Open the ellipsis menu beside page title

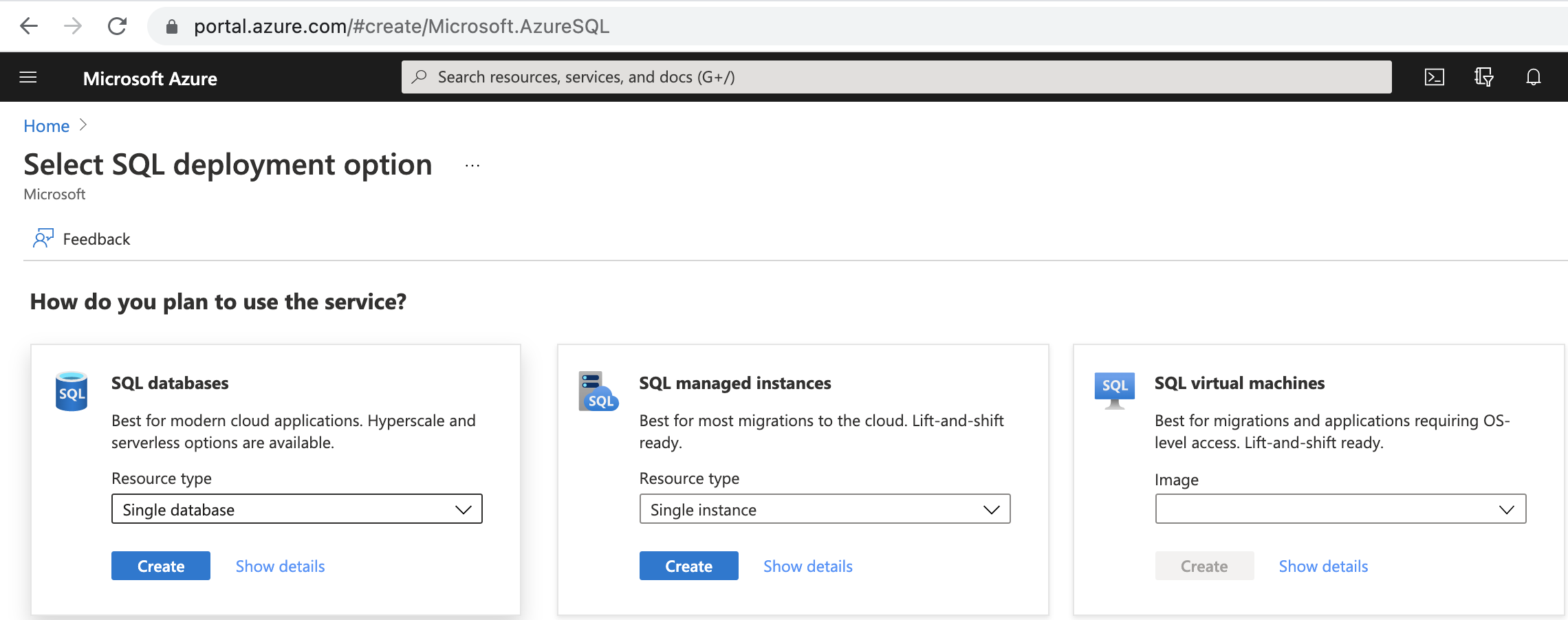point(472,166)
